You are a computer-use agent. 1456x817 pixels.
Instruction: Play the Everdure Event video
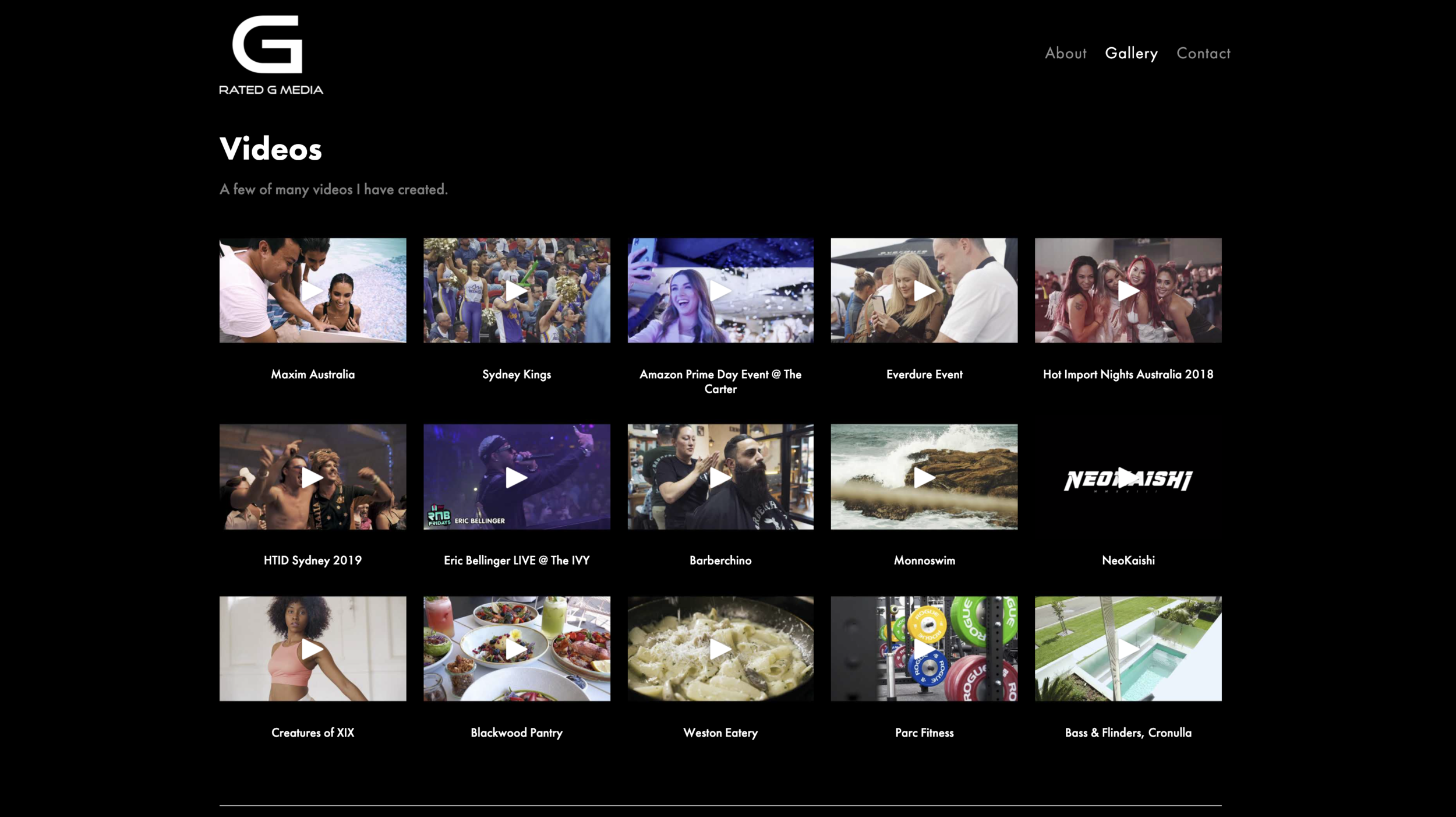coord(924,290)
